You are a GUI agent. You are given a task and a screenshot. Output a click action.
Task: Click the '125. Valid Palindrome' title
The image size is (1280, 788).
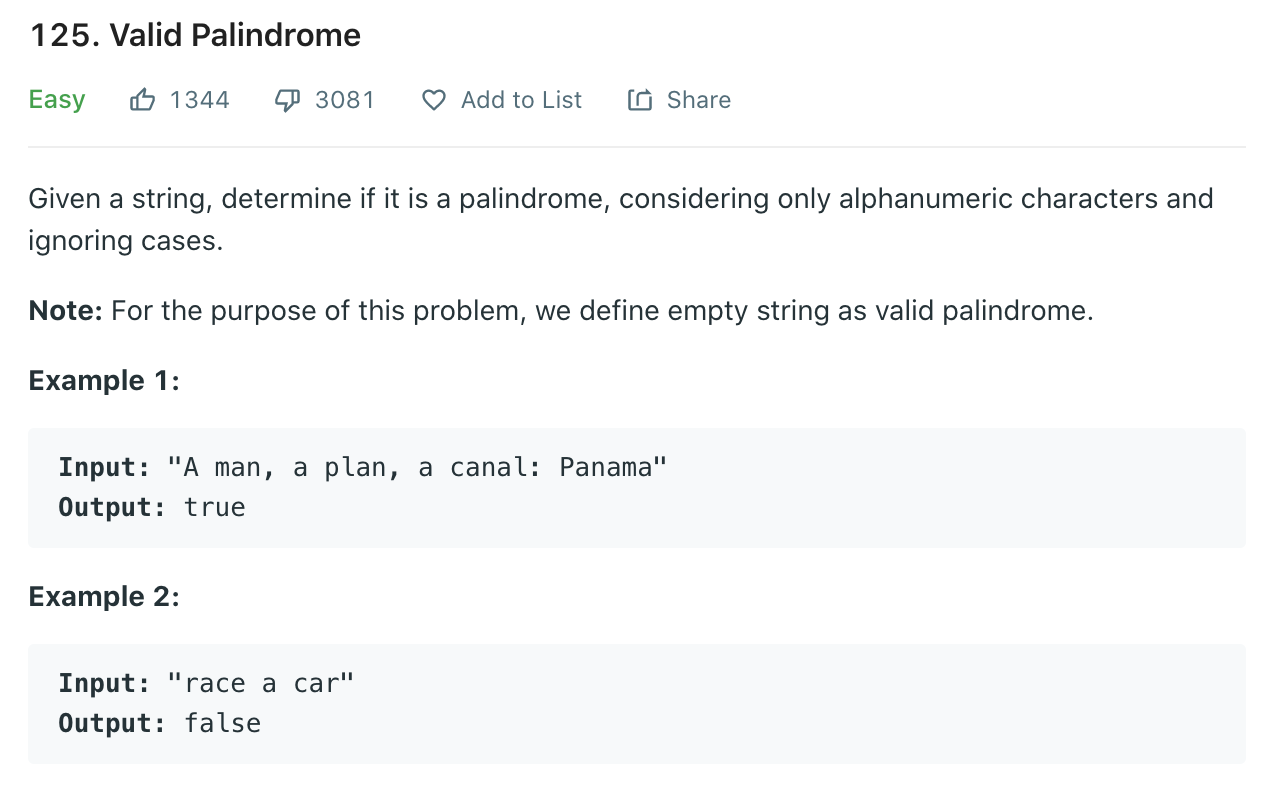pyautogui.click(x=195, y=35)
